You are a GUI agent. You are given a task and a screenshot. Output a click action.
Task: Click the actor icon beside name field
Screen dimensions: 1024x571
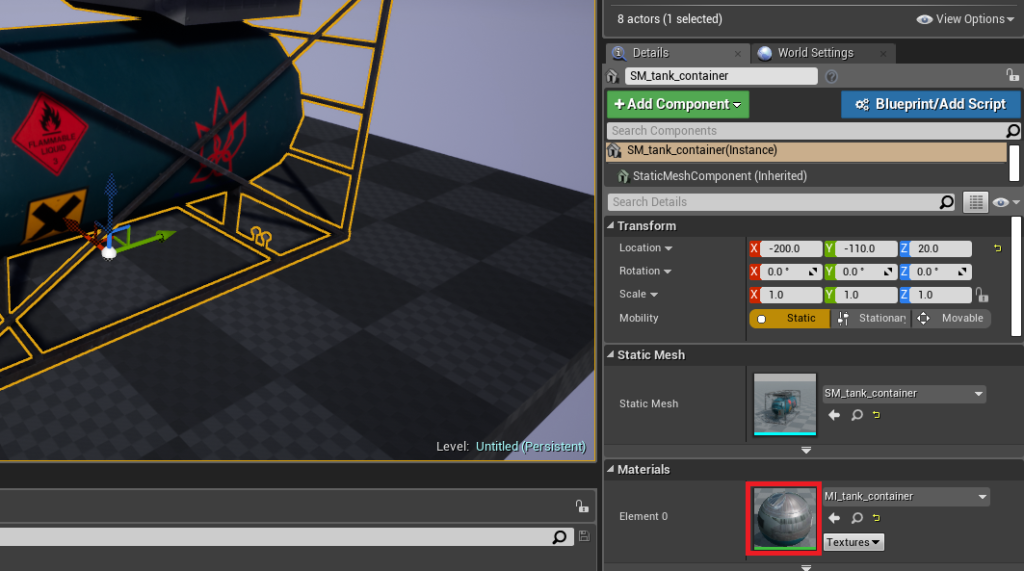tap(613, 76)
